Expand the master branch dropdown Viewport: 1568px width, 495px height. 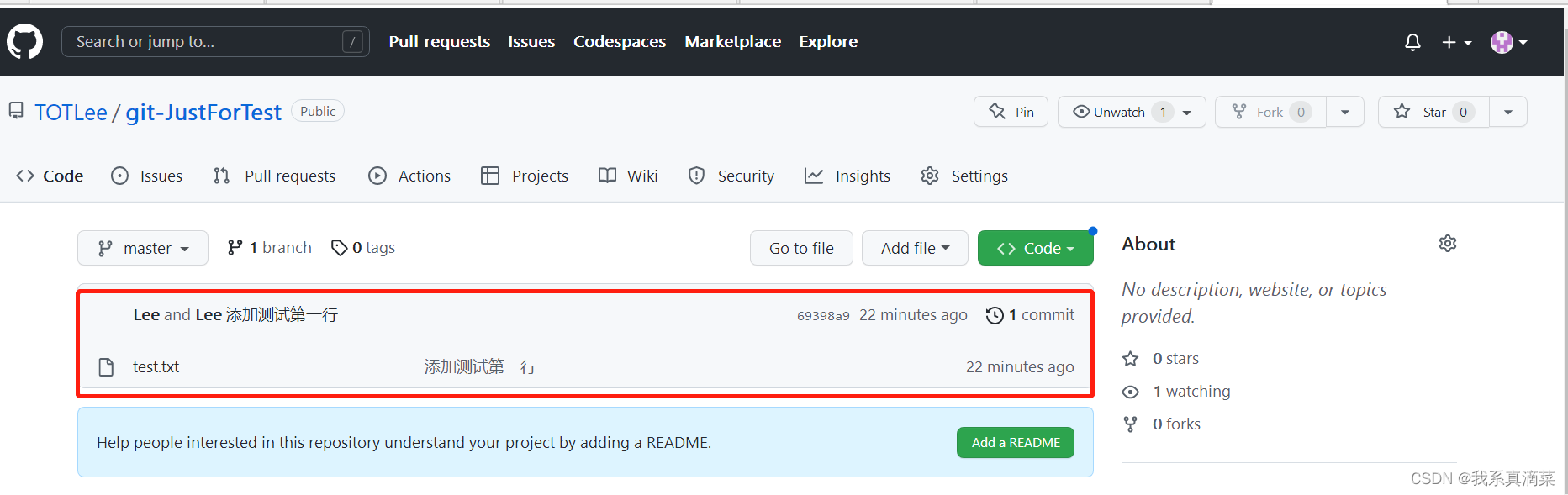(x=143, y=248)
